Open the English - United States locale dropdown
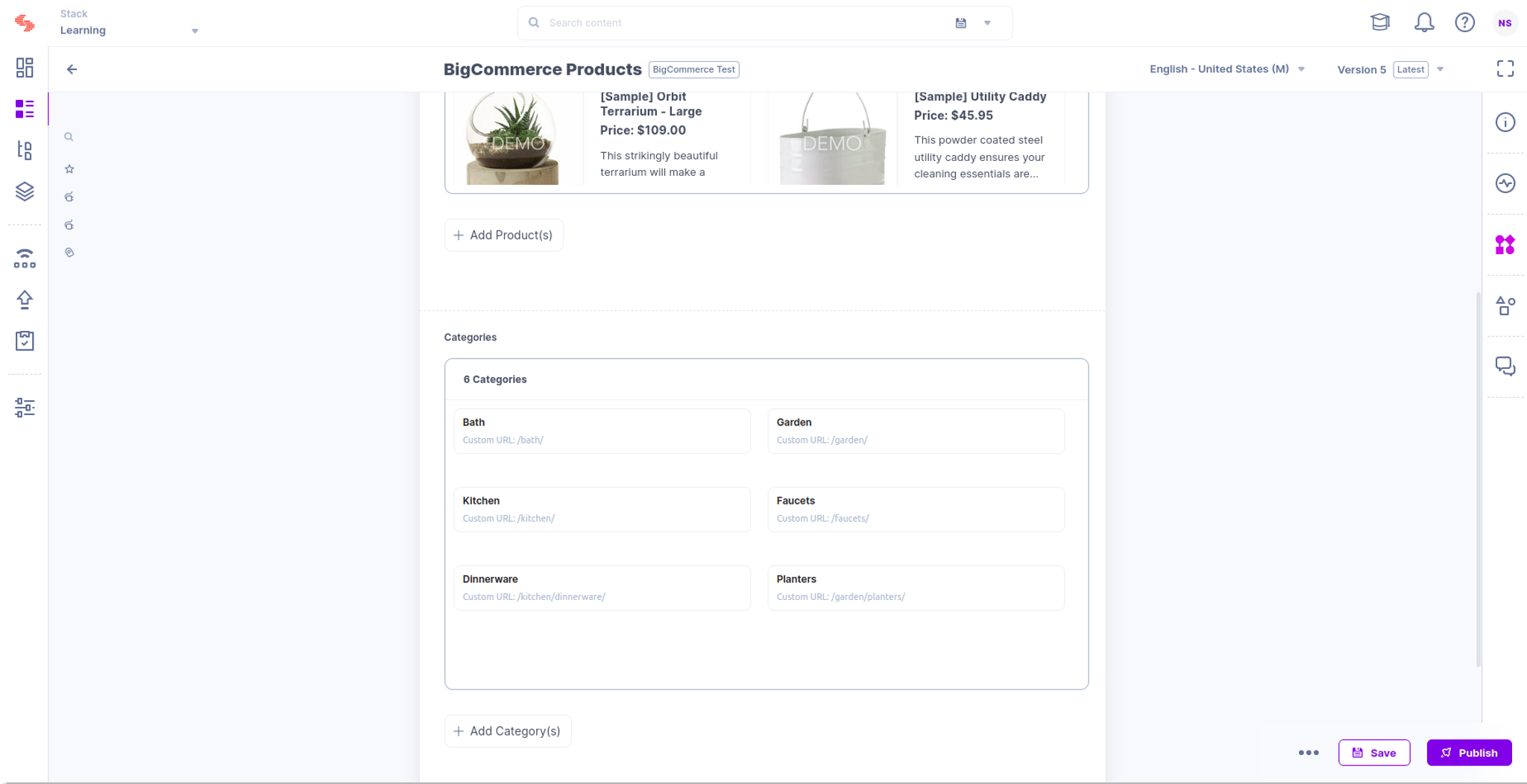The image size is (1527, 784). [x=1227, y=69]
